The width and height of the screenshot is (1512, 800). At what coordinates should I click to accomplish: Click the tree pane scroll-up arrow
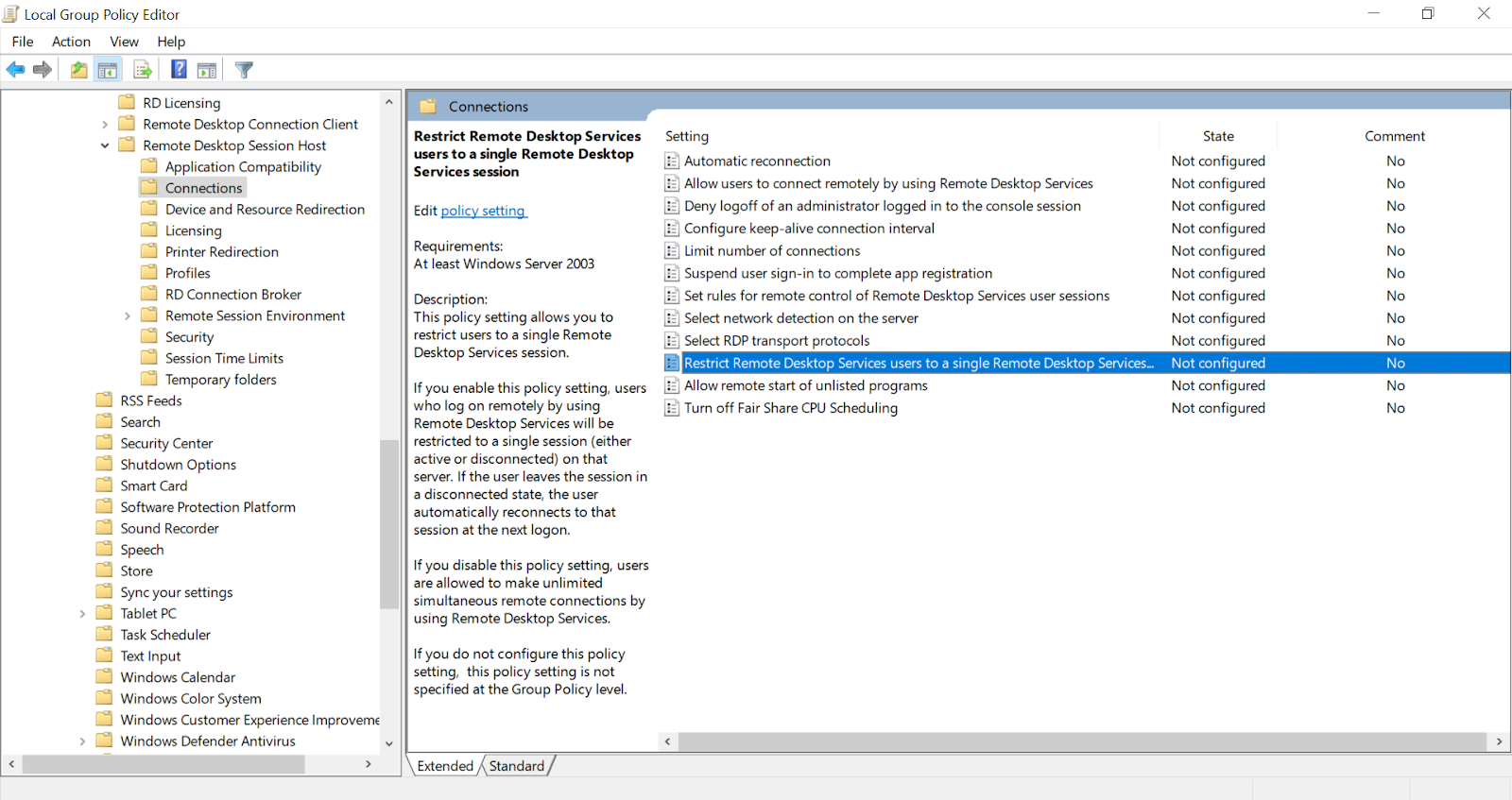[x=388, y=101]
